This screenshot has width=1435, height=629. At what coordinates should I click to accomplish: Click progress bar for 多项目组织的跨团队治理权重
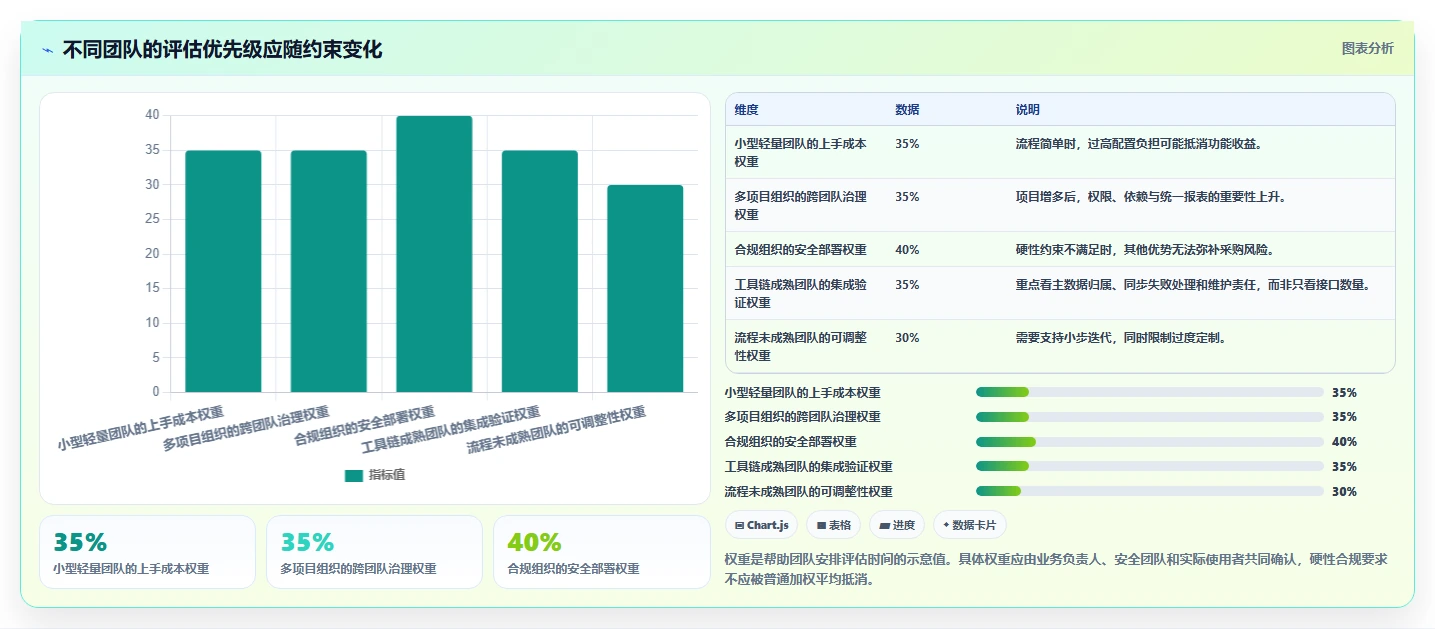point(1150,416)
